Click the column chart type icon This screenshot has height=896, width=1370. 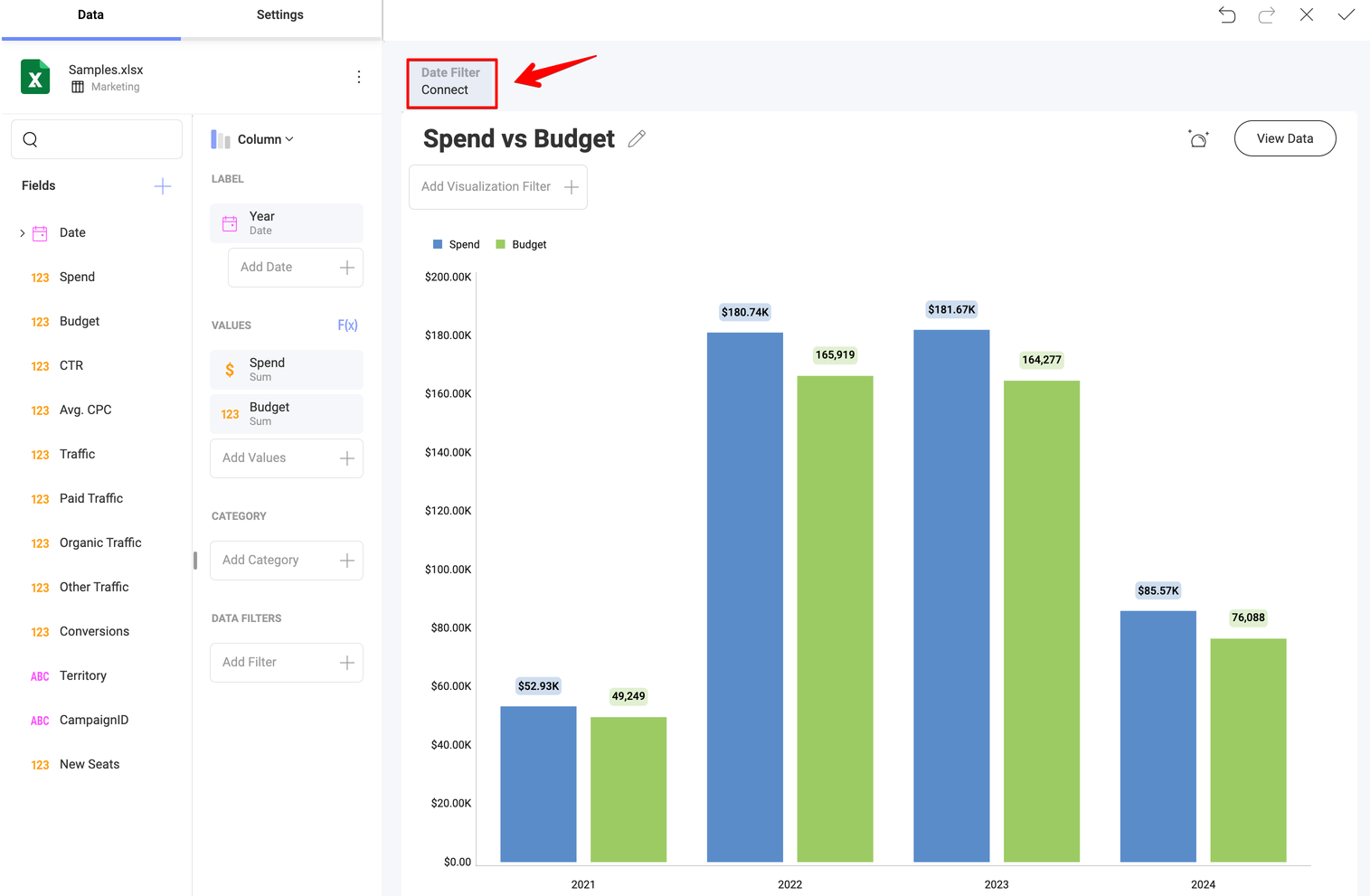point(221,139)
